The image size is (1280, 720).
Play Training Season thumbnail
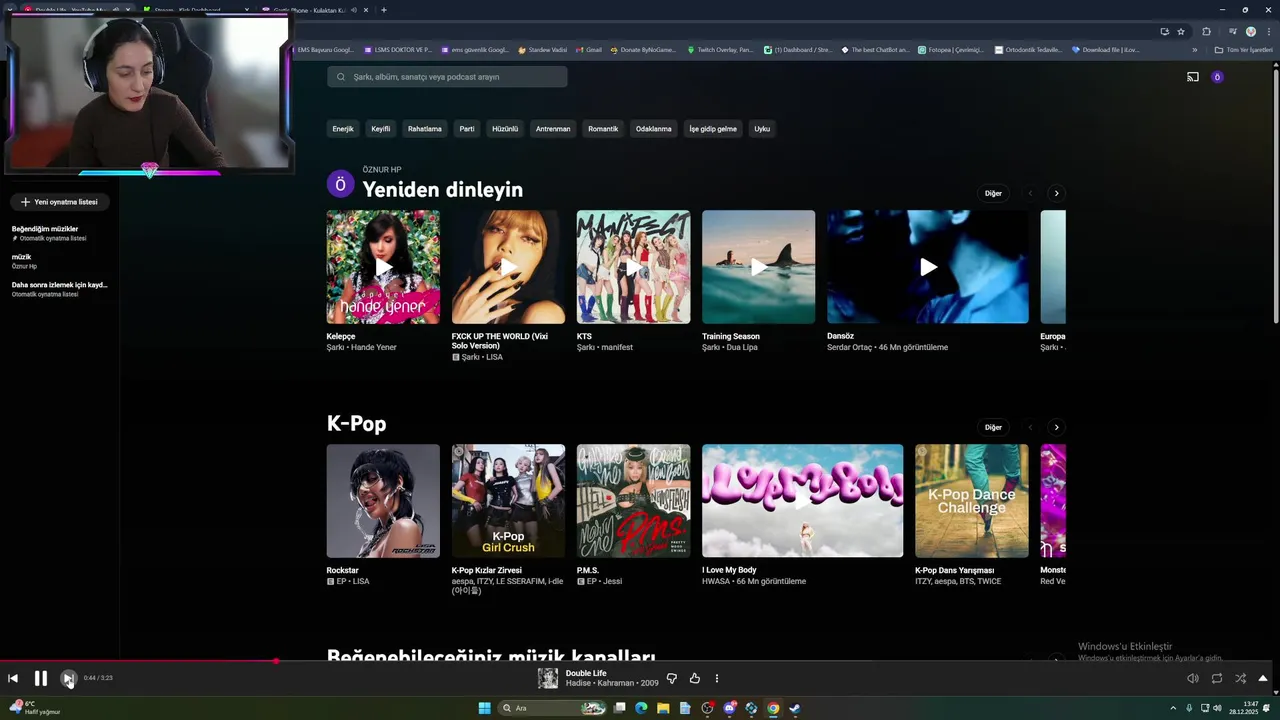point(758,267)
